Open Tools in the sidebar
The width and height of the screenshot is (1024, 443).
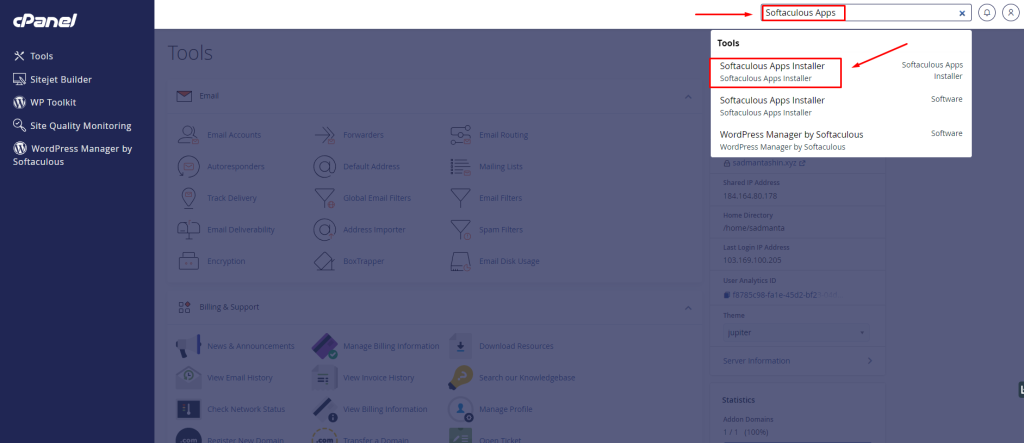click(33, 56)
